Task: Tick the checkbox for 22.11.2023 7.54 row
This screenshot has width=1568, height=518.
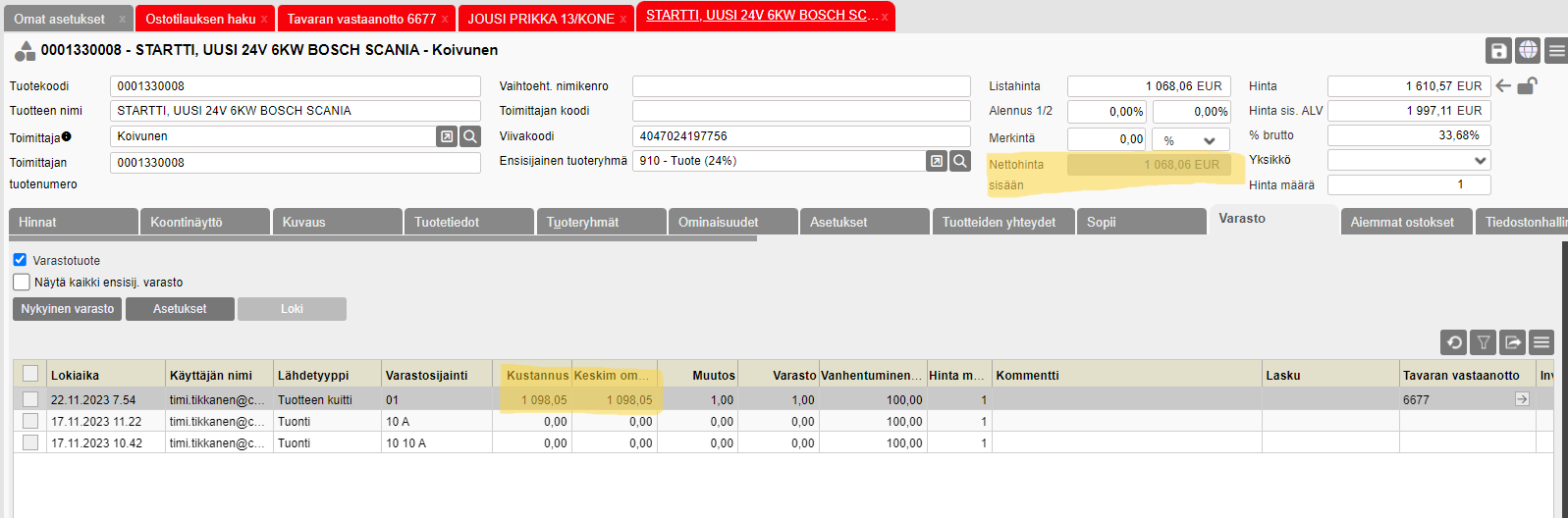Action: tap(30, 399)
